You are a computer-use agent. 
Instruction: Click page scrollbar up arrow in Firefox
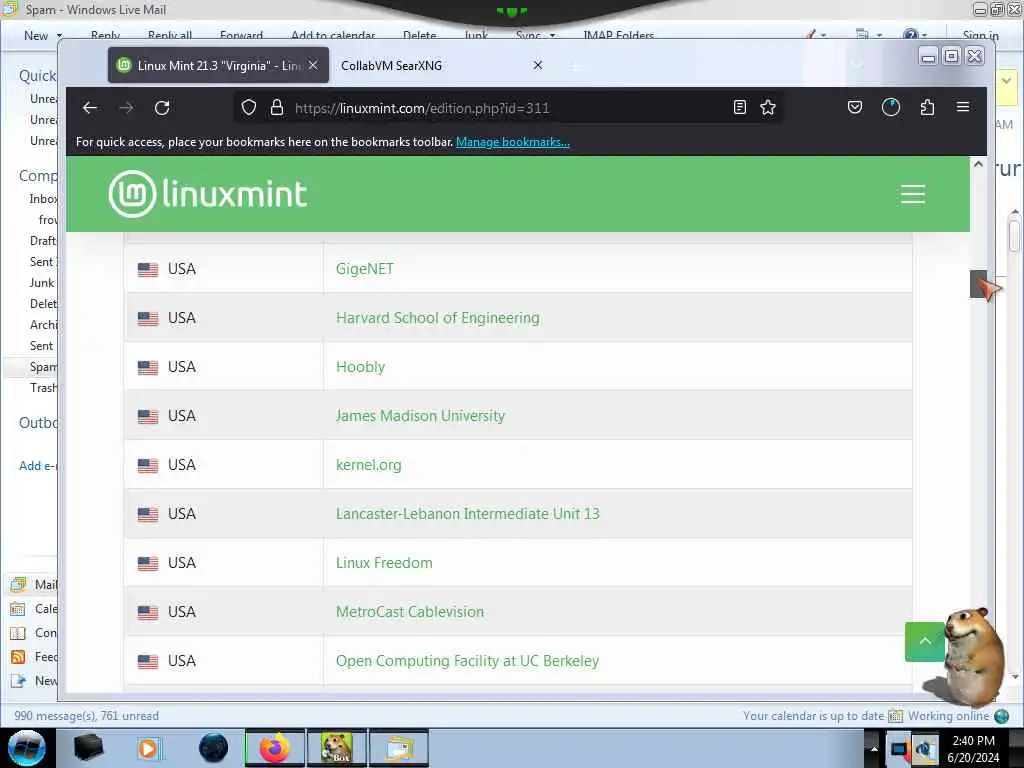click(x=978, y=164)
